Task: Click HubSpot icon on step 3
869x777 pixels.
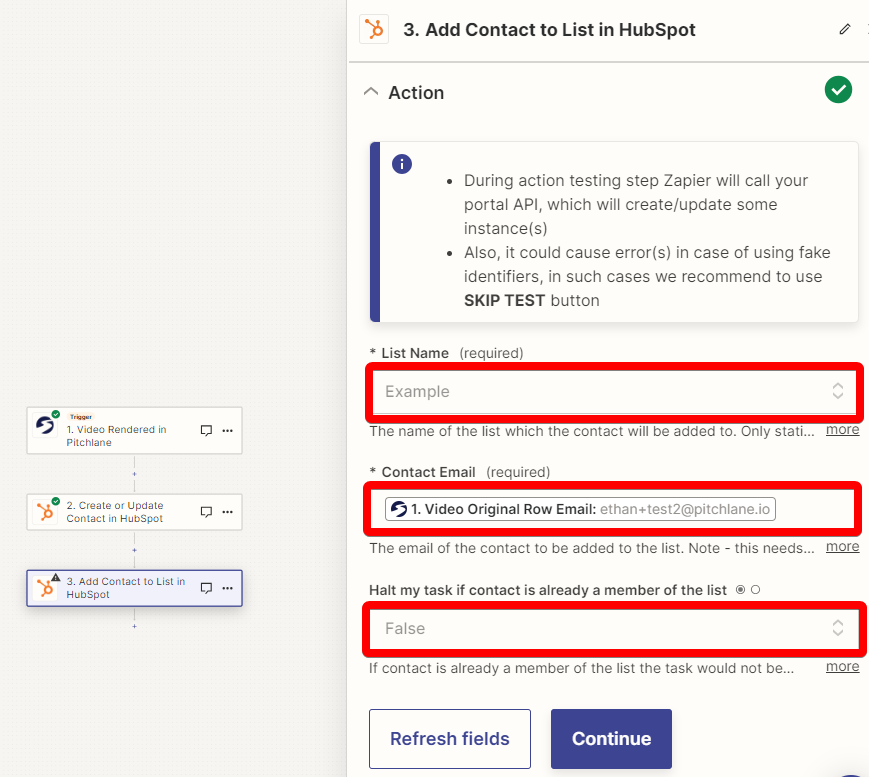Action: 45,587
